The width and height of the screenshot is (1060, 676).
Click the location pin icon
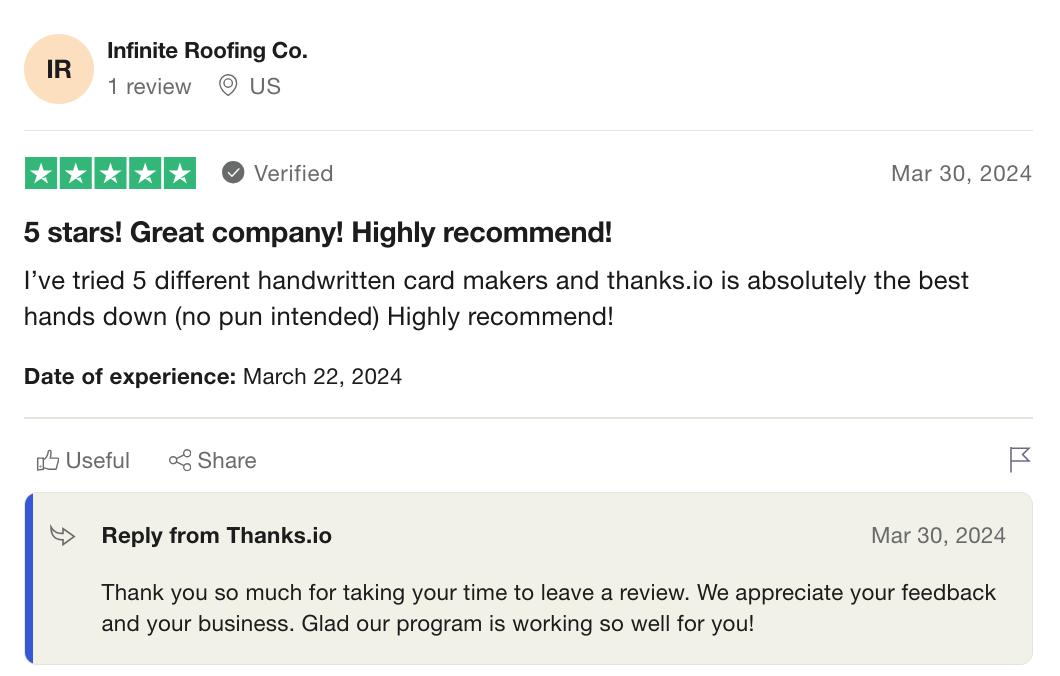[228, 86]
